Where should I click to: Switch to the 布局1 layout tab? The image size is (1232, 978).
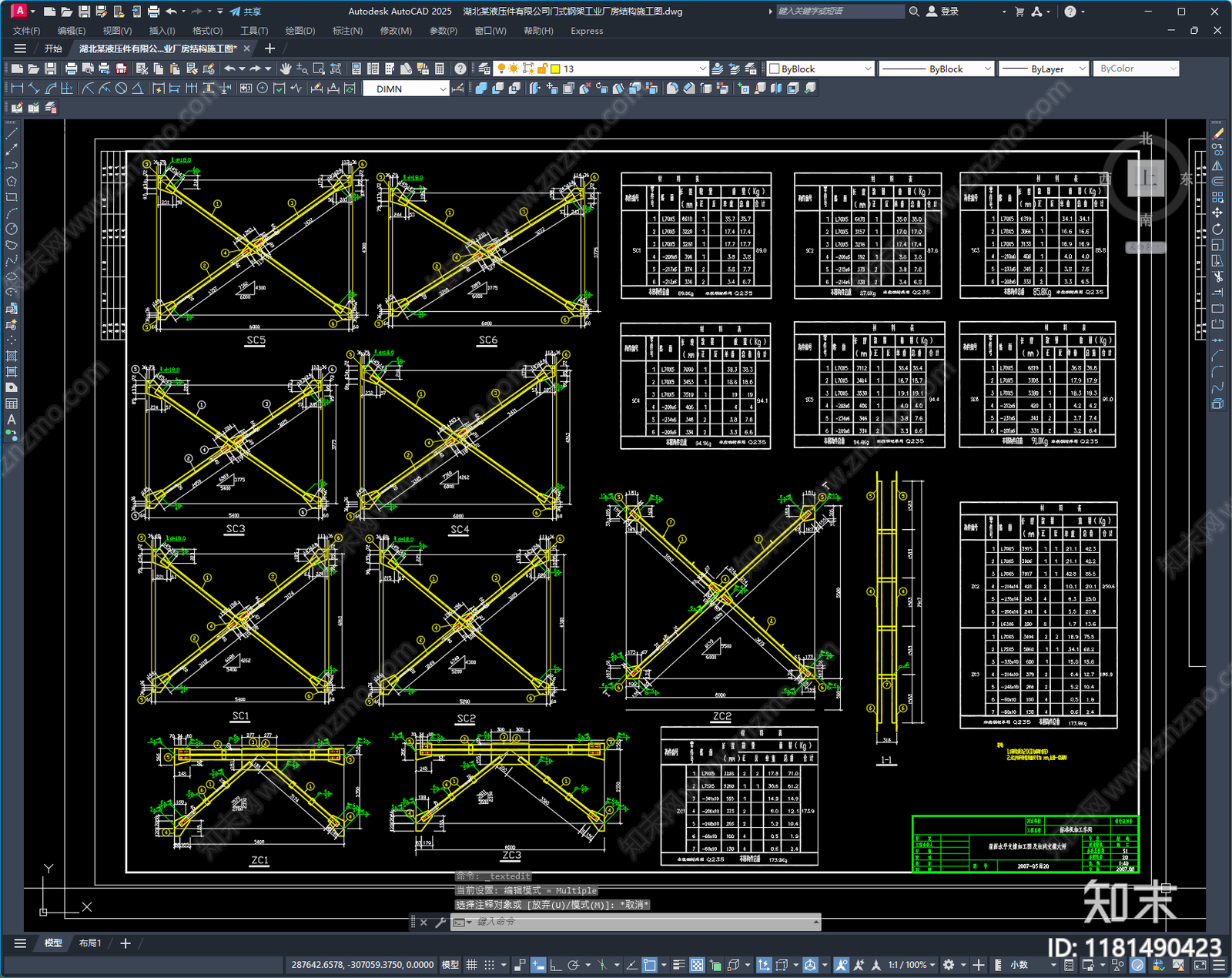pos(90,943)
